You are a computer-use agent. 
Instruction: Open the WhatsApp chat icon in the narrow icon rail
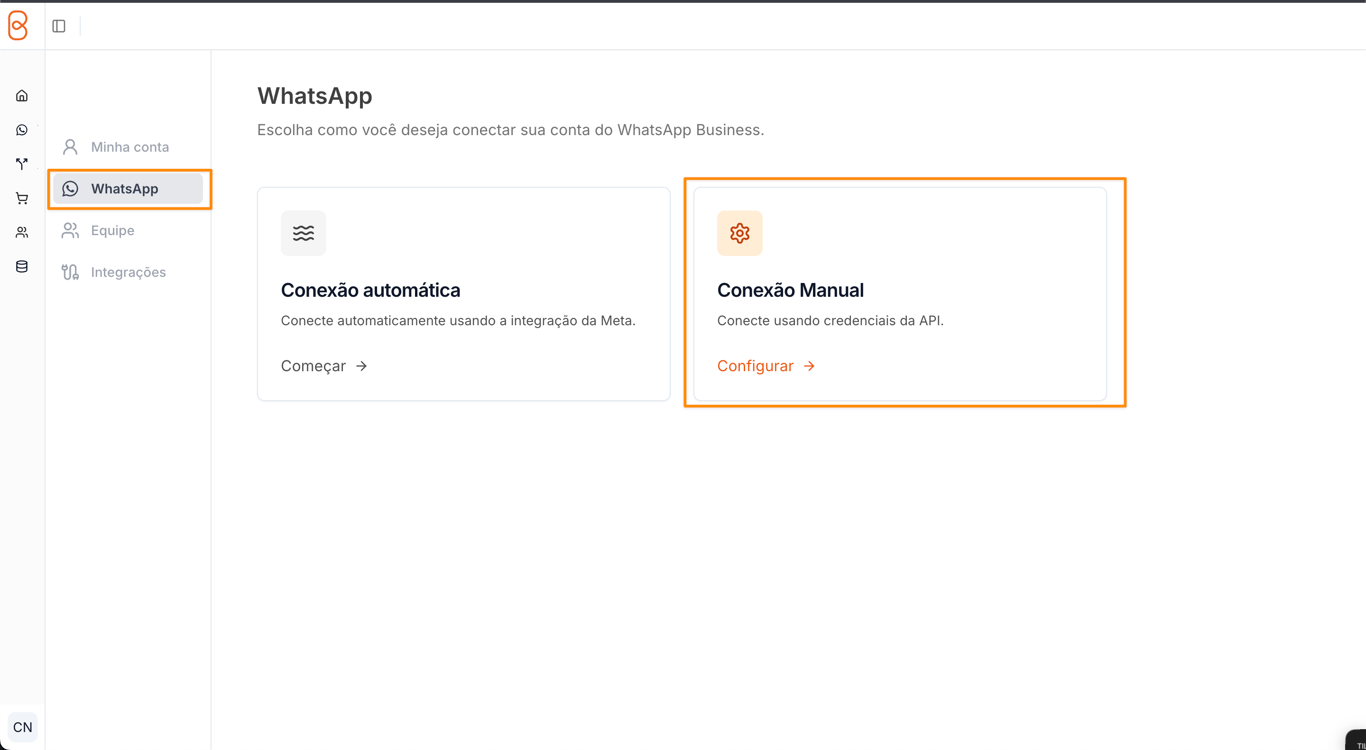tap(22, 130)
